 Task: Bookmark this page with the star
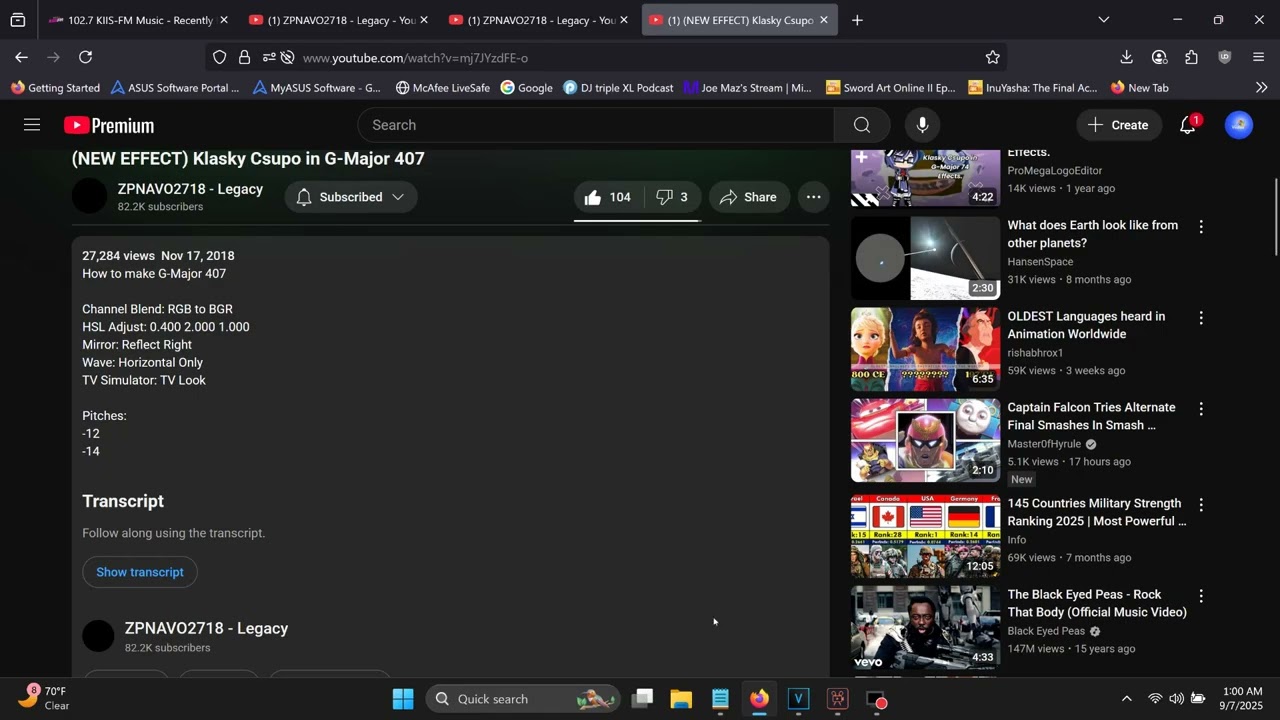tap(992, 58)
